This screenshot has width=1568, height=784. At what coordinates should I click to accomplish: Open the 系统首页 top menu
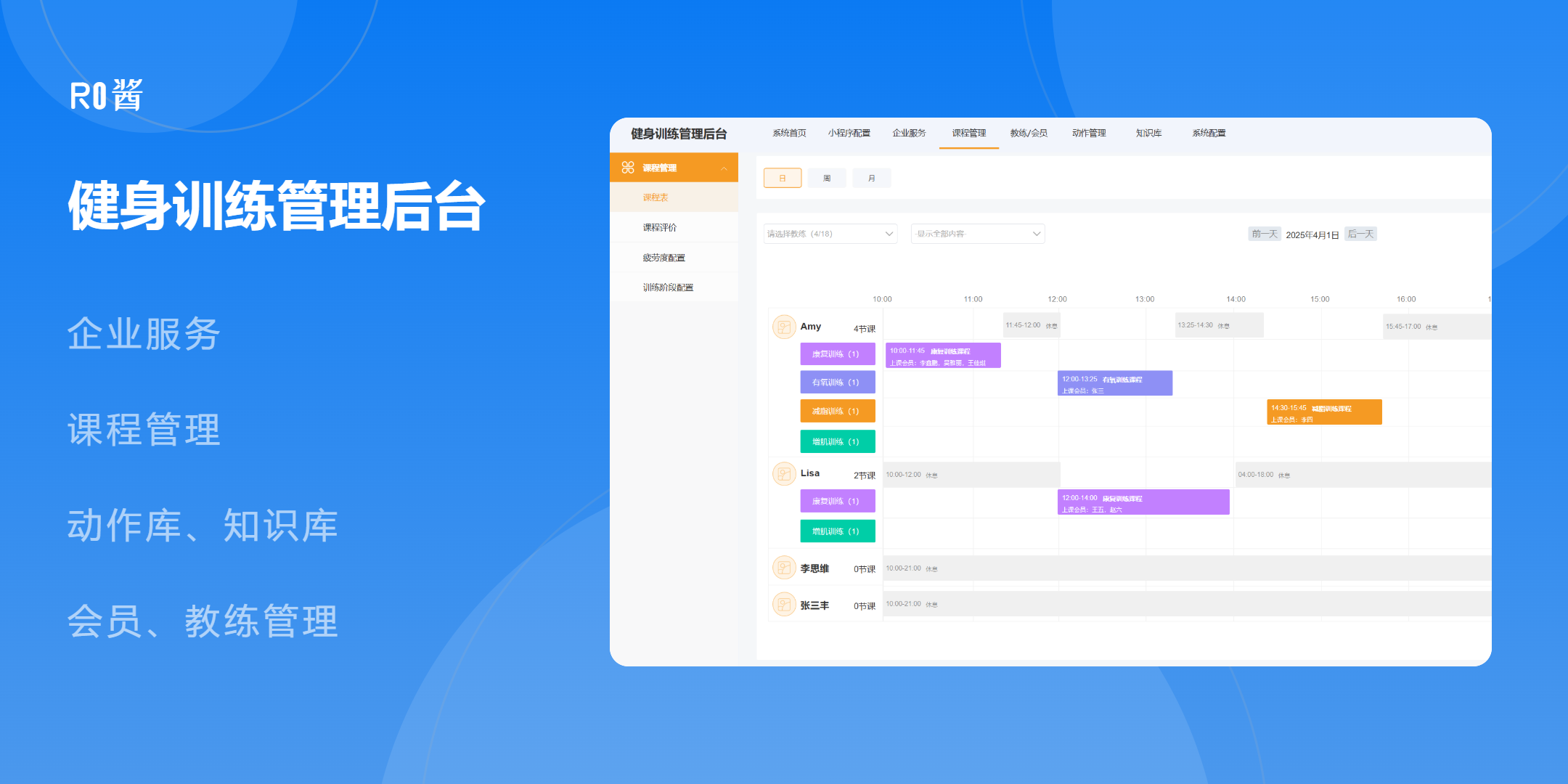[x=789, y=133]
